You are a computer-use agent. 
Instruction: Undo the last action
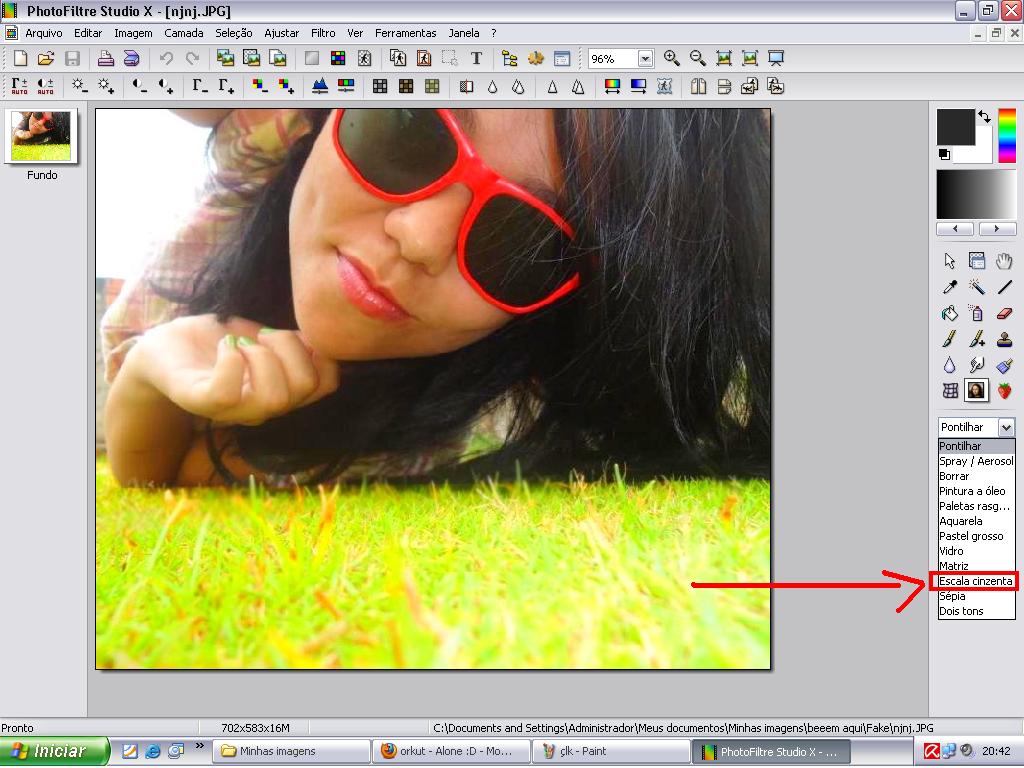point(166,58)
